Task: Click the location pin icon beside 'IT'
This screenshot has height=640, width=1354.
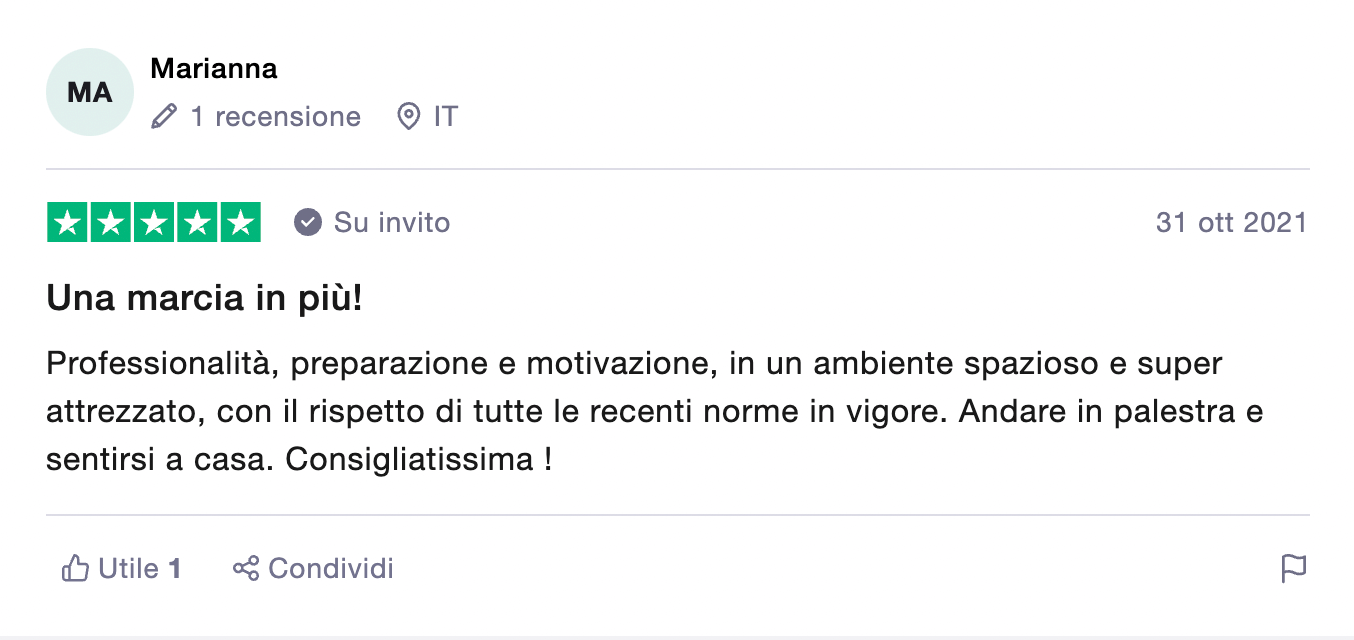Action: click(409, 116)
